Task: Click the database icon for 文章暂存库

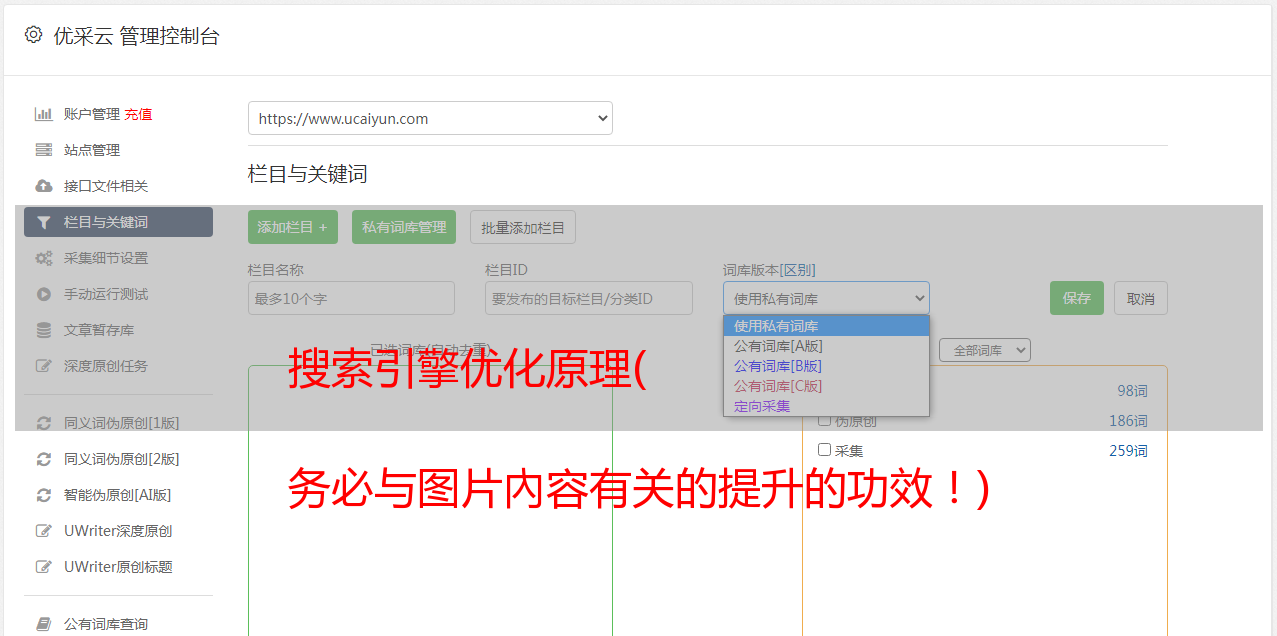Action: click(43, 330)
